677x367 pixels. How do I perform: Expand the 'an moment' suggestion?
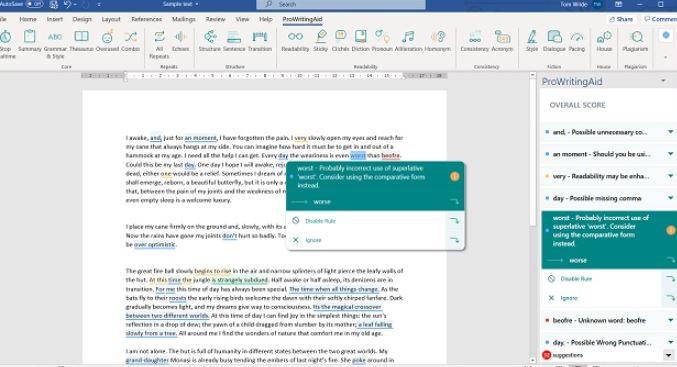click(x=671, y=154)
